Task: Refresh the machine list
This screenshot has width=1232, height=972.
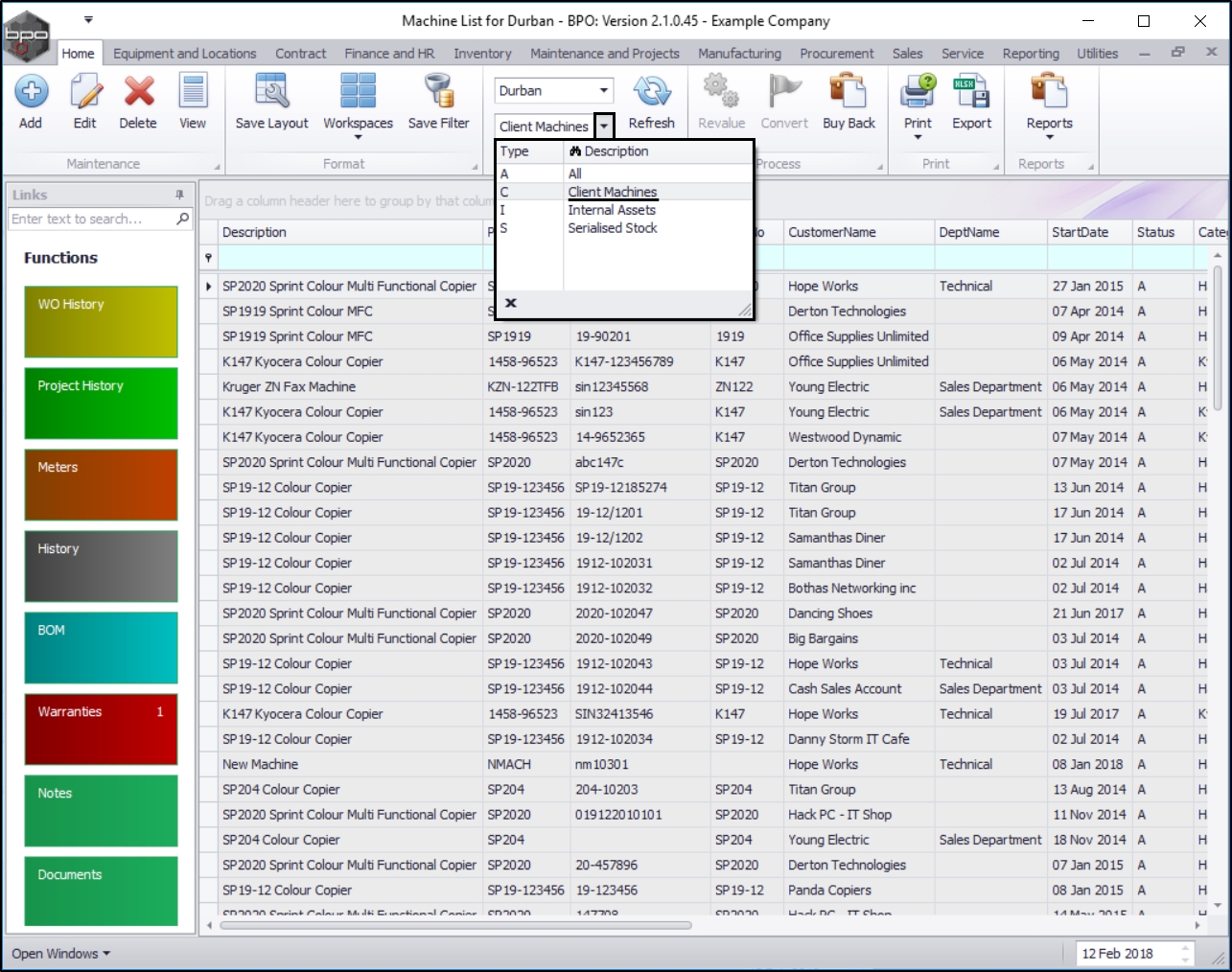Action: pos(652,92)
